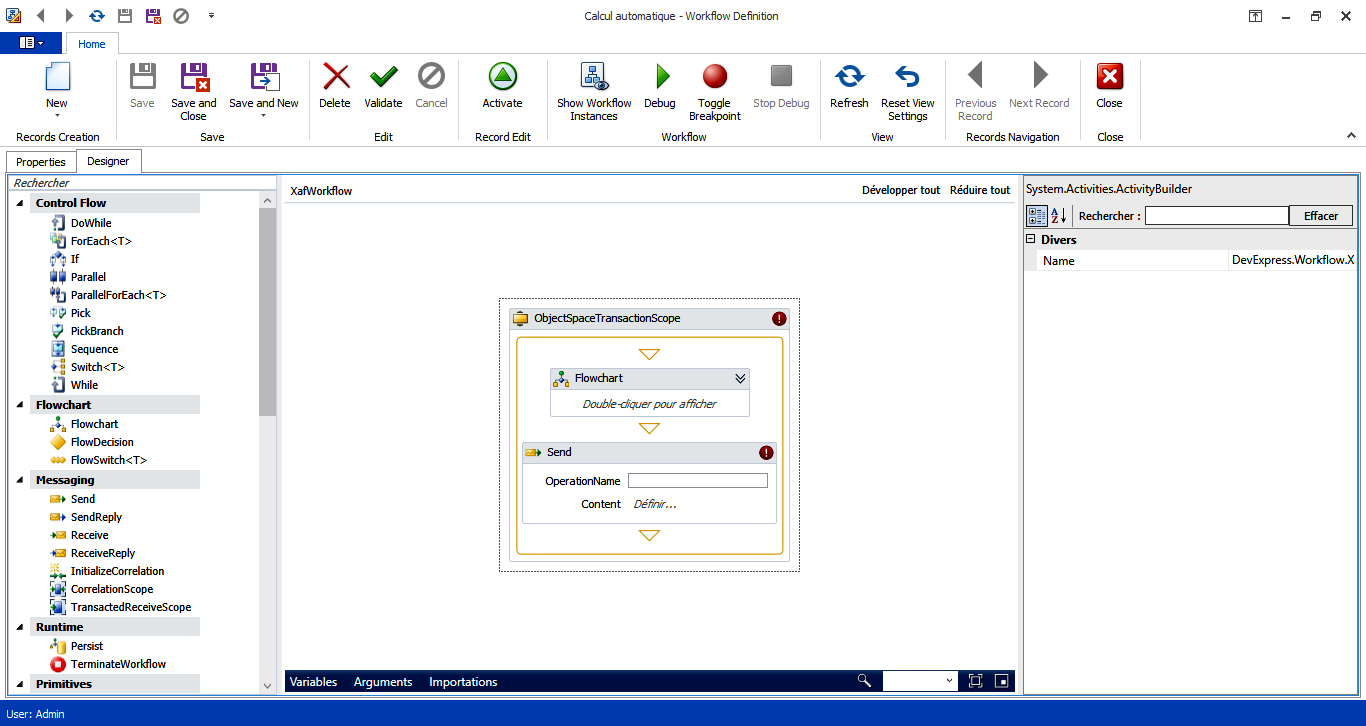The width and height of the screenshot is (1366, 726).
Task: Collapse the Messaging toolbox group
Action: pyautogui.click(x=21, y=480)
